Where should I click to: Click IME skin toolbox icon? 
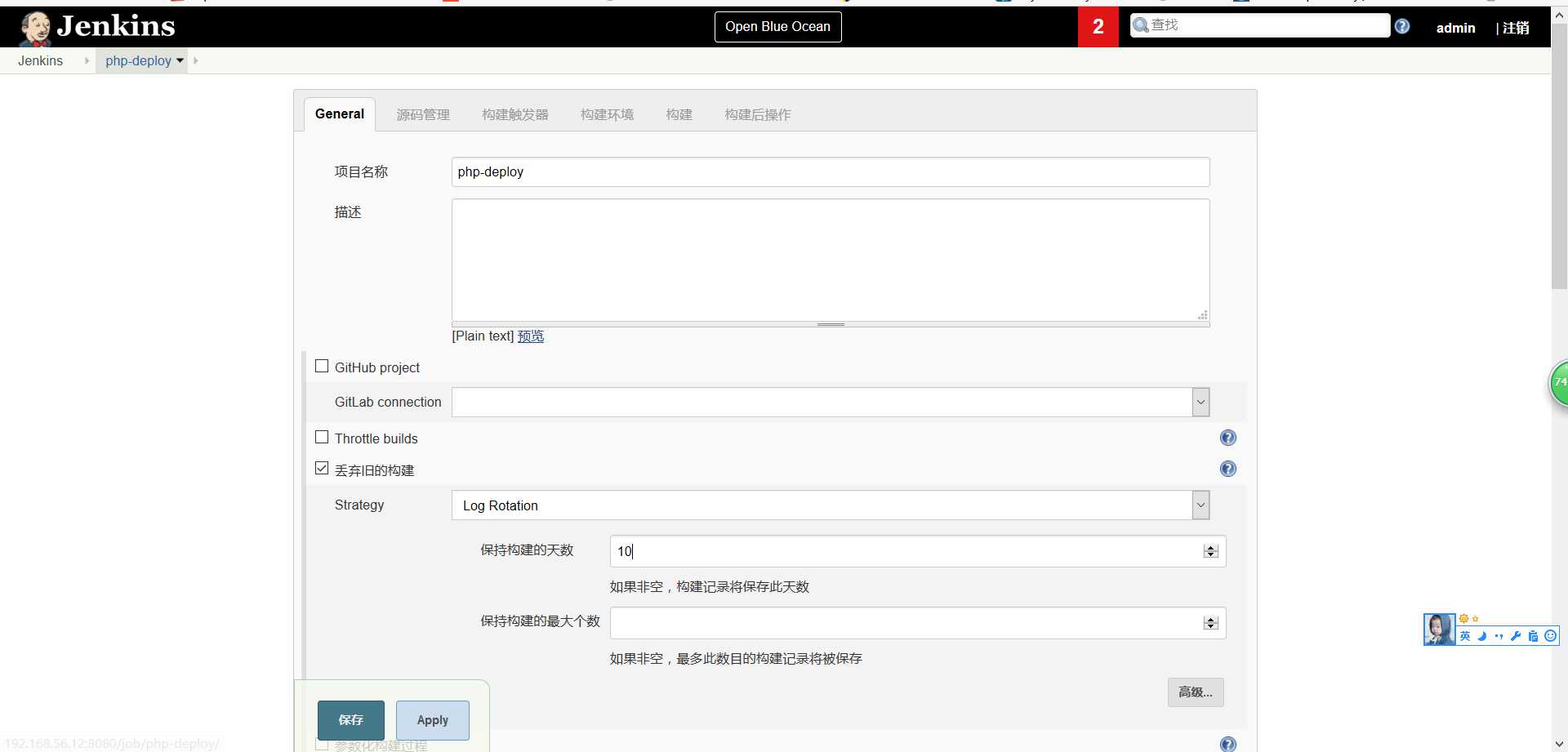pyautogui.click(x=1533, y=636)
